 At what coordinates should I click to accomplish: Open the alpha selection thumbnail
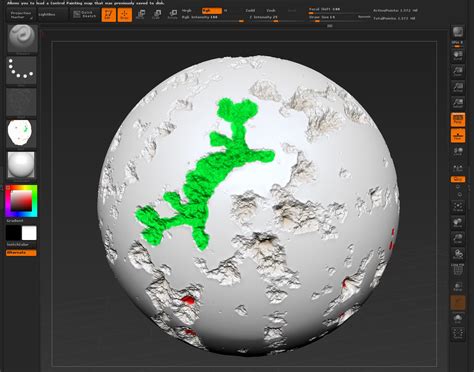click(21, 102)
